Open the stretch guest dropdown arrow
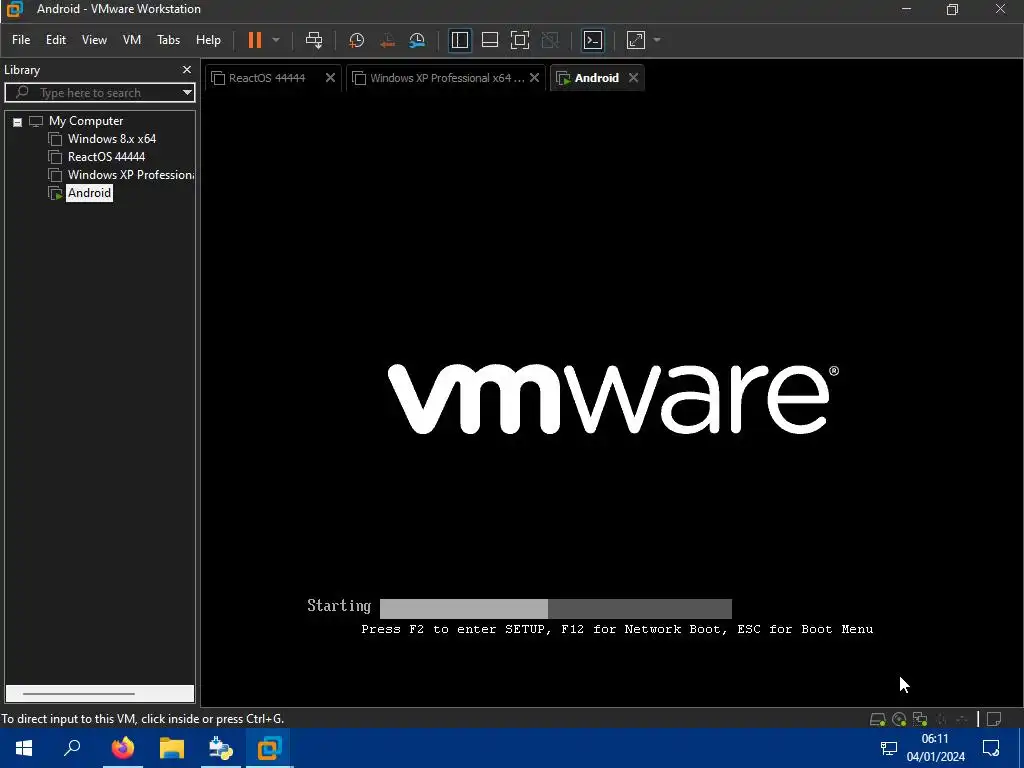 click(x=657, y=40)
